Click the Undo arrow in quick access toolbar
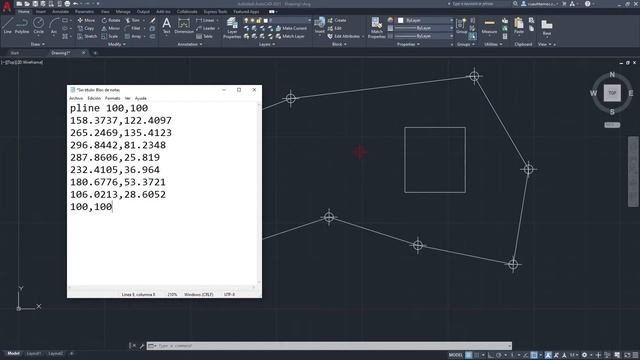640x360 pixels. [x=76, y=4]
